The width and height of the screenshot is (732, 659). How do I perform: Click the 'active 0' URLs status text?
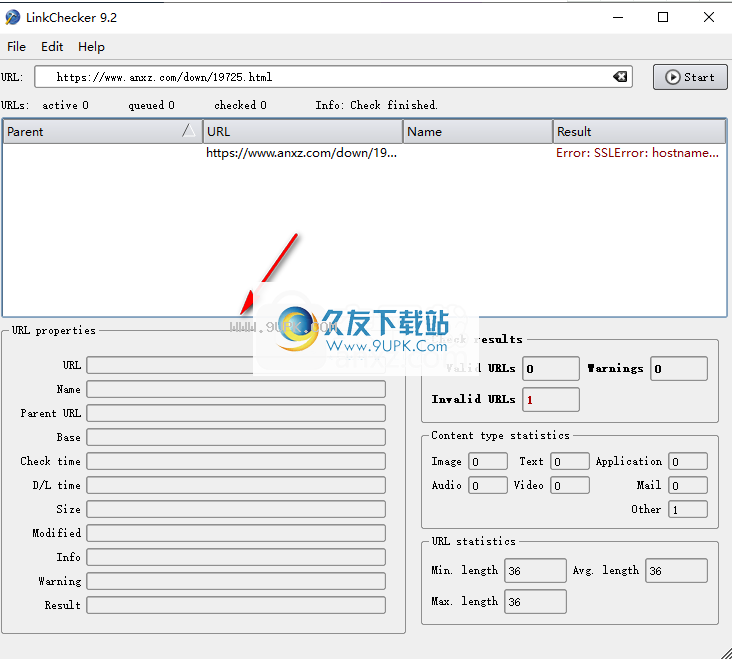[65, 105]
